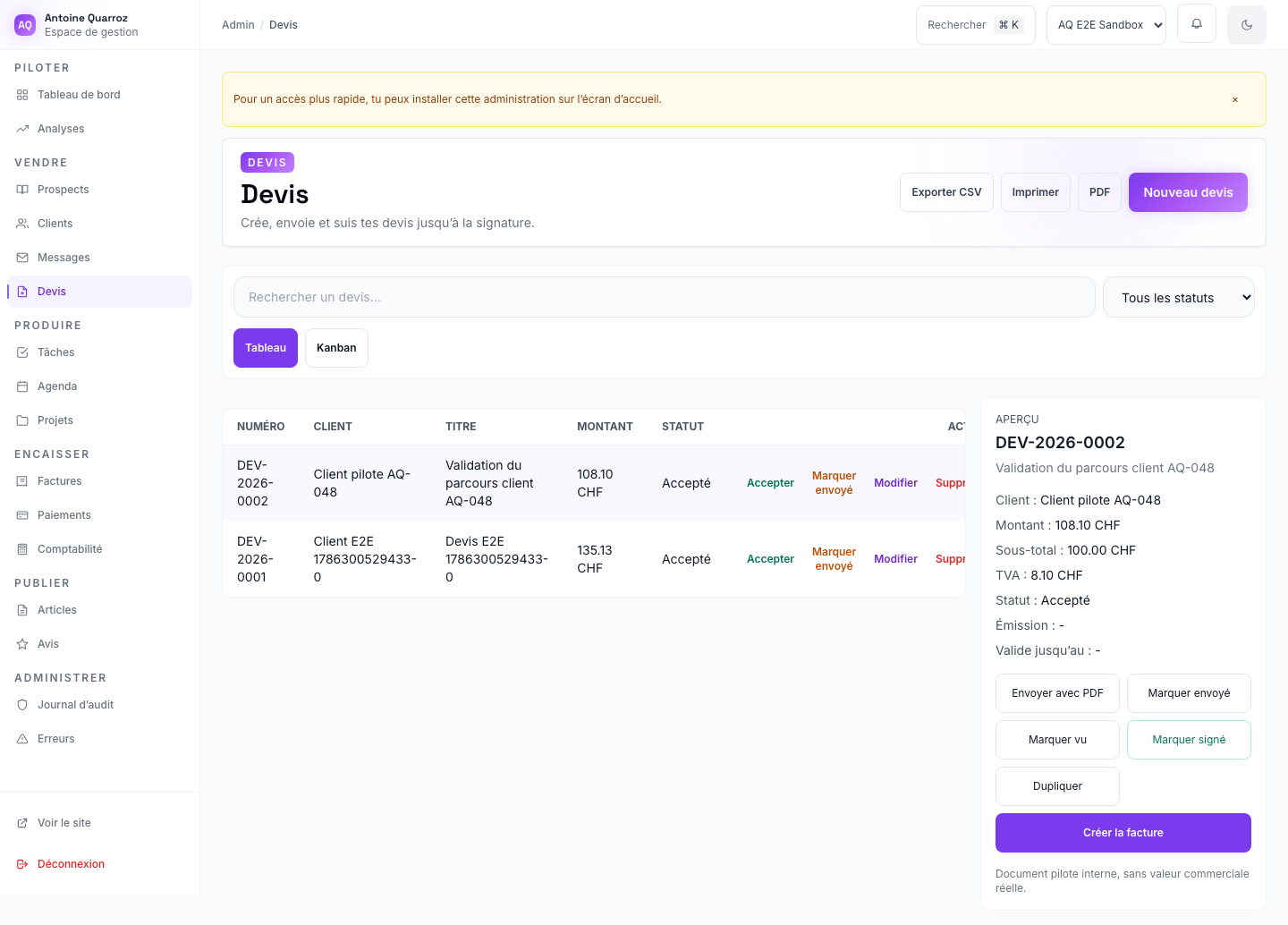The width and height of the screenshot is (1288, 925).
Task: Click the AQ avatar logo
Action: (25, 25)
